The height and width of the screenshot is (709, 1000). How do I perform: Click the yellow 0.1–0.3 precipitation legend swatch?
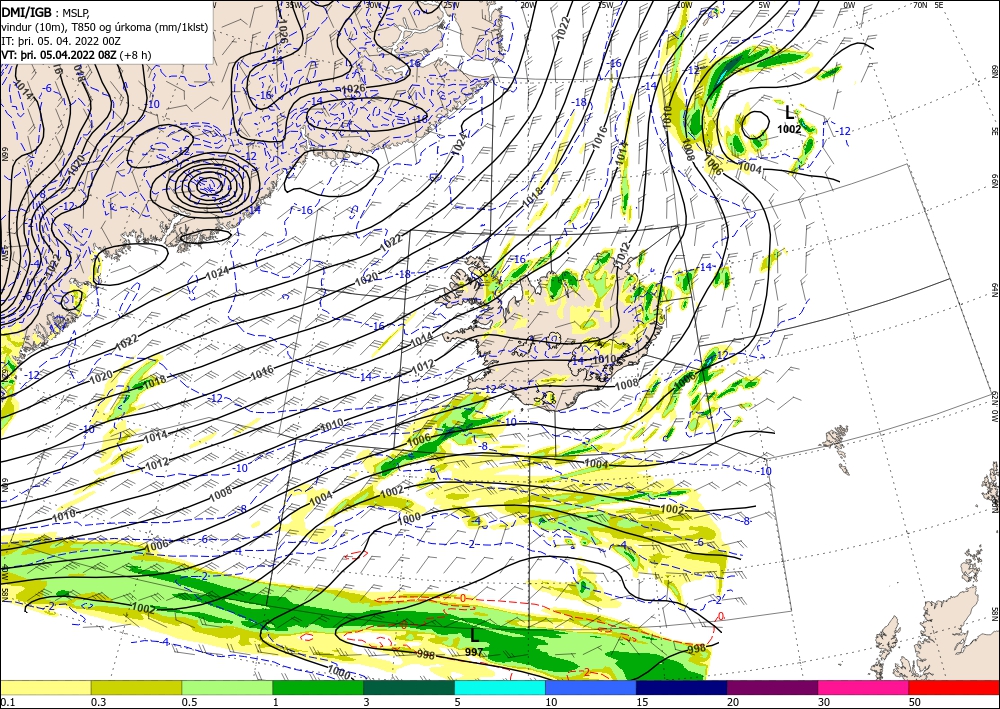tap(45, 687)
